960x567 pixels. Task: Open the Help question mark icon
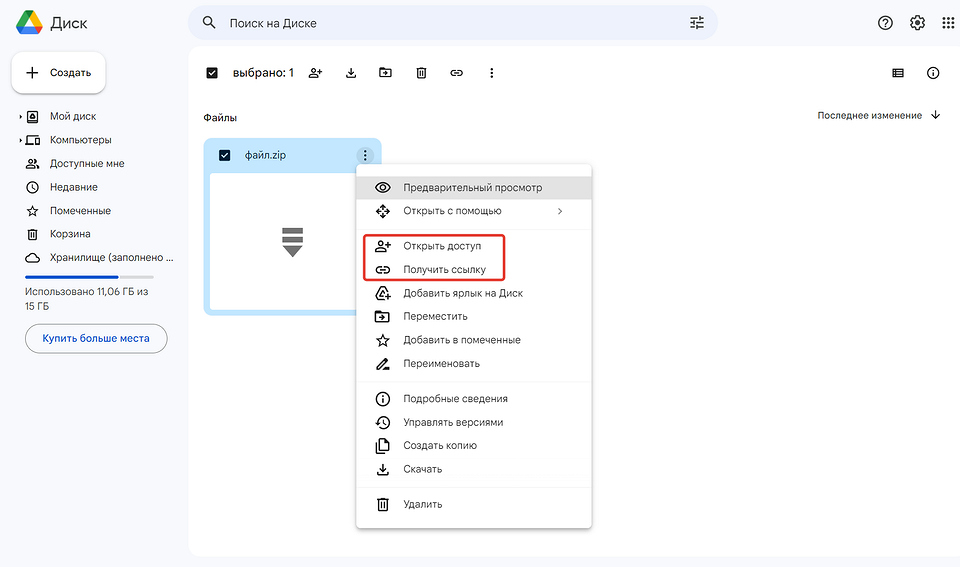coord(885,23)
